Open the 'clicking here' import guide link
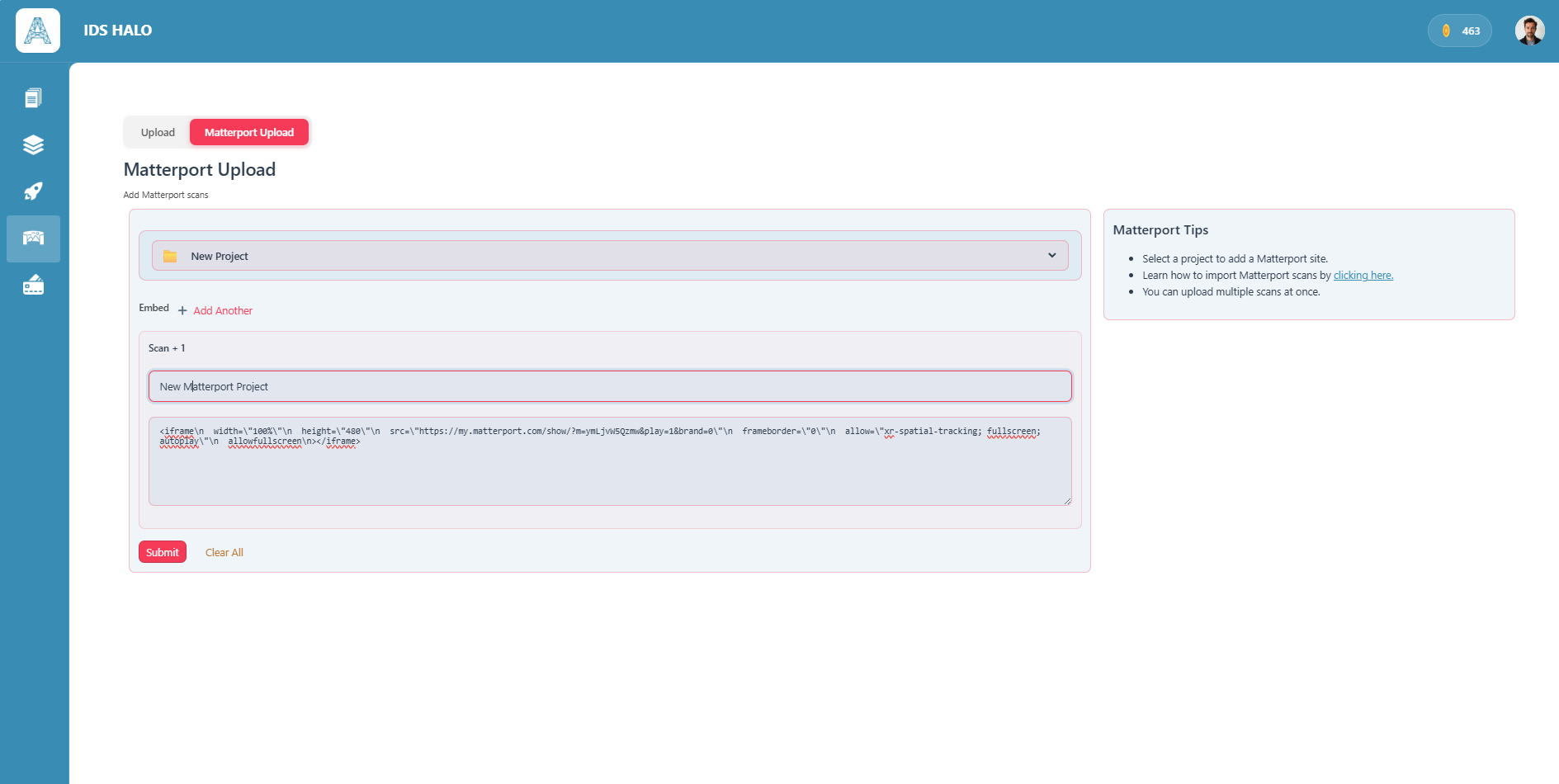 pos(1363,276)
